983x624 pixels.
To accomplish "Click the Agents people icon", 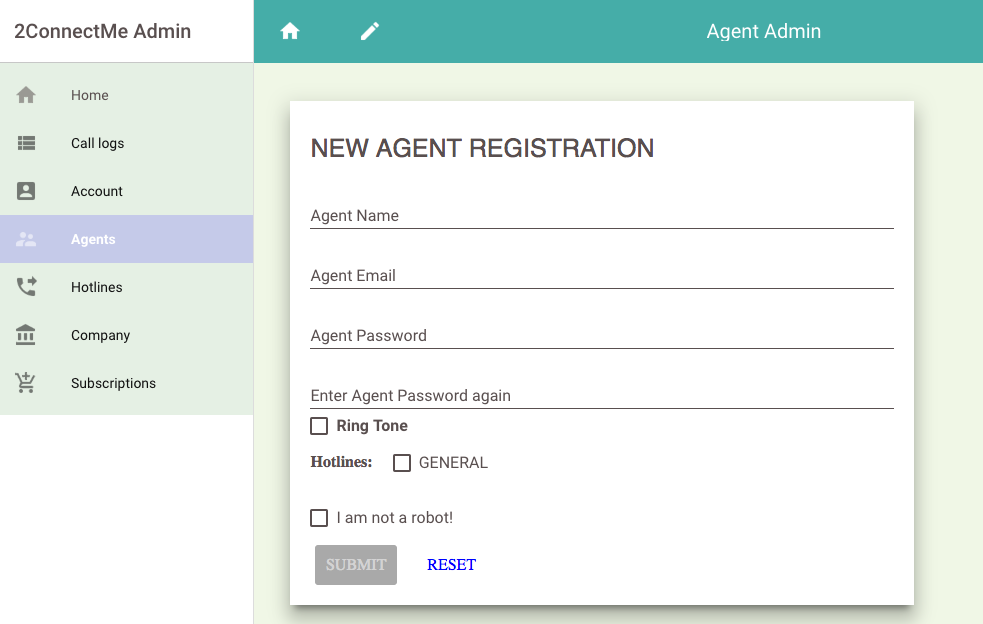I will coord(27,239).
